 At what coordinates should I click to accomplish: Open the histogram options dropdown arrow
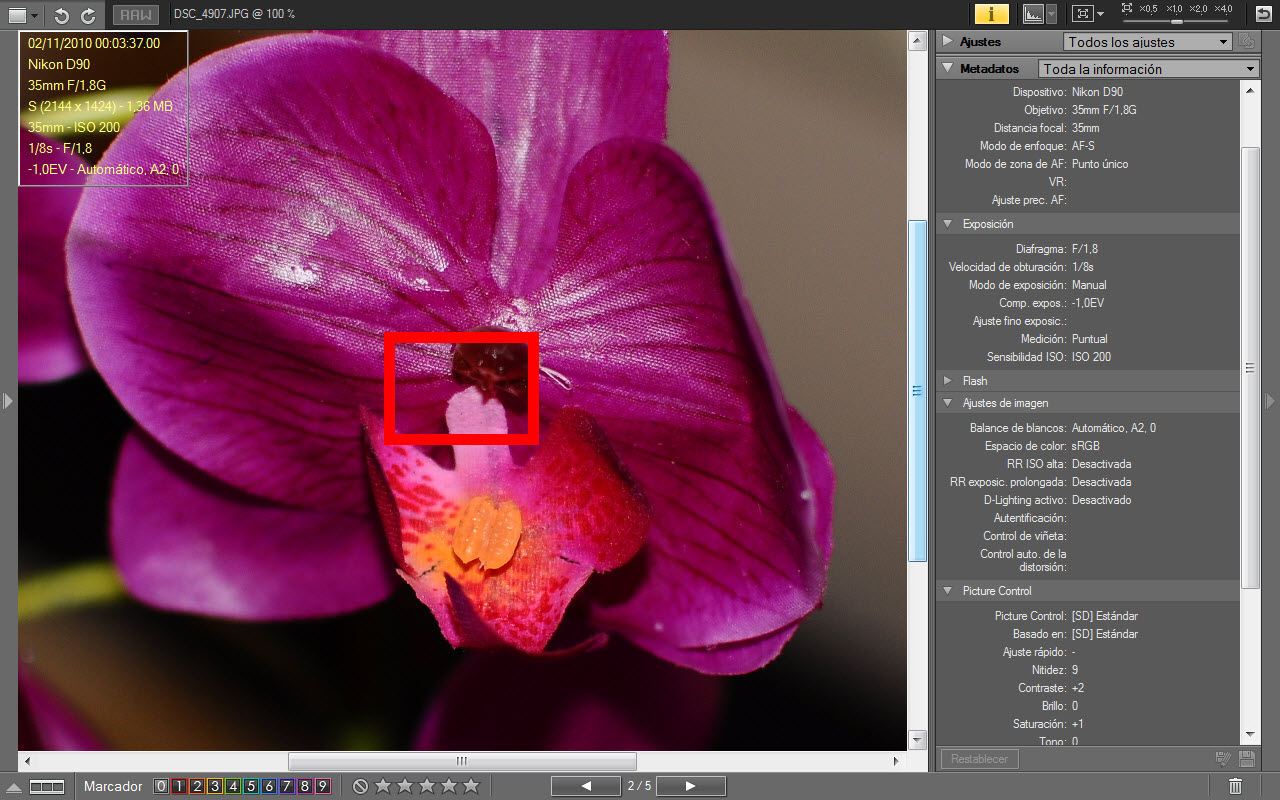1051,15
